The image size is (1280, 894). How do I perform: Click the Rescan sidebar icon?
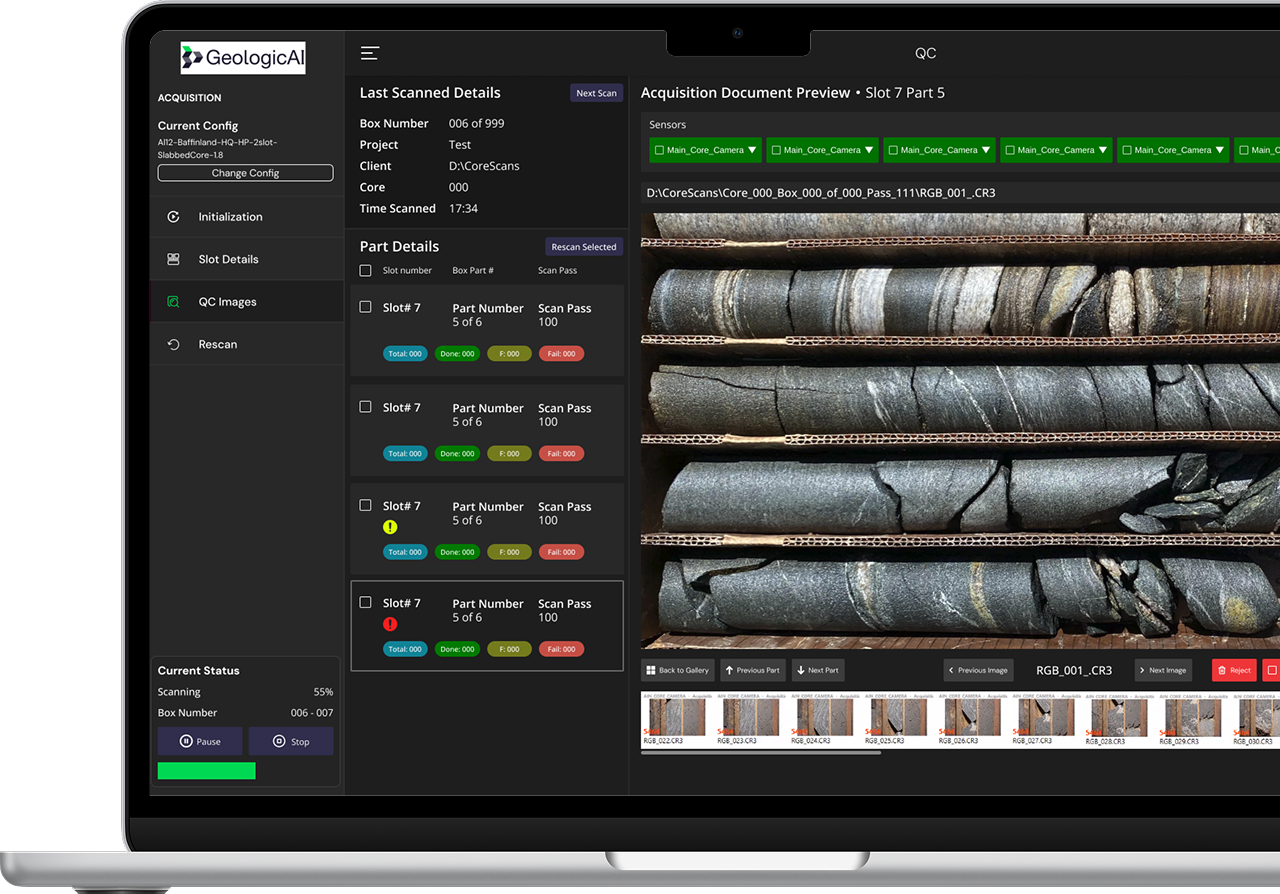173,344
